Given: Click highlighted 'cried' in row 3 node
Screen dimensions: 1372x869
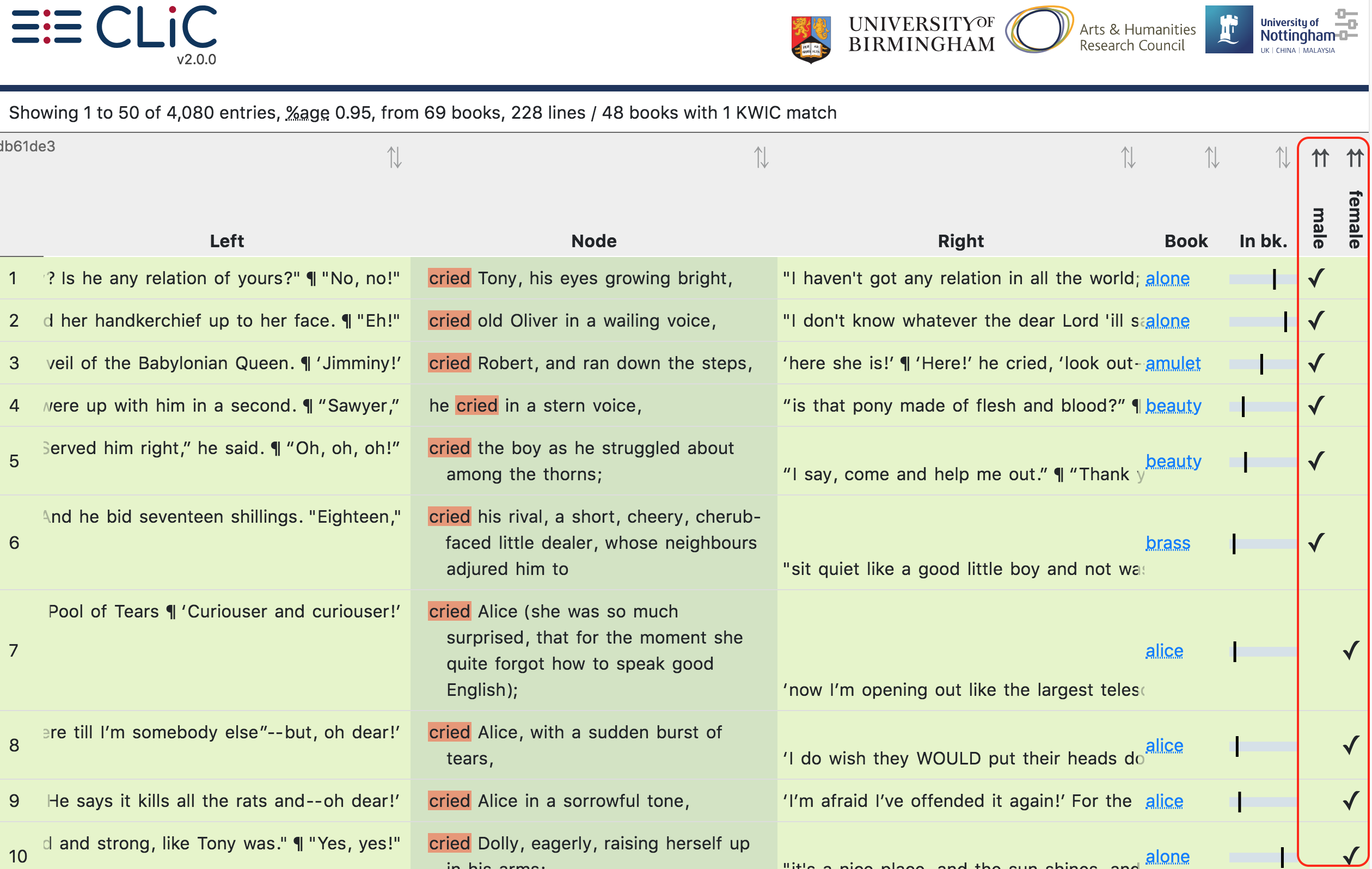Looking at the screenshot, I should 450,363.
